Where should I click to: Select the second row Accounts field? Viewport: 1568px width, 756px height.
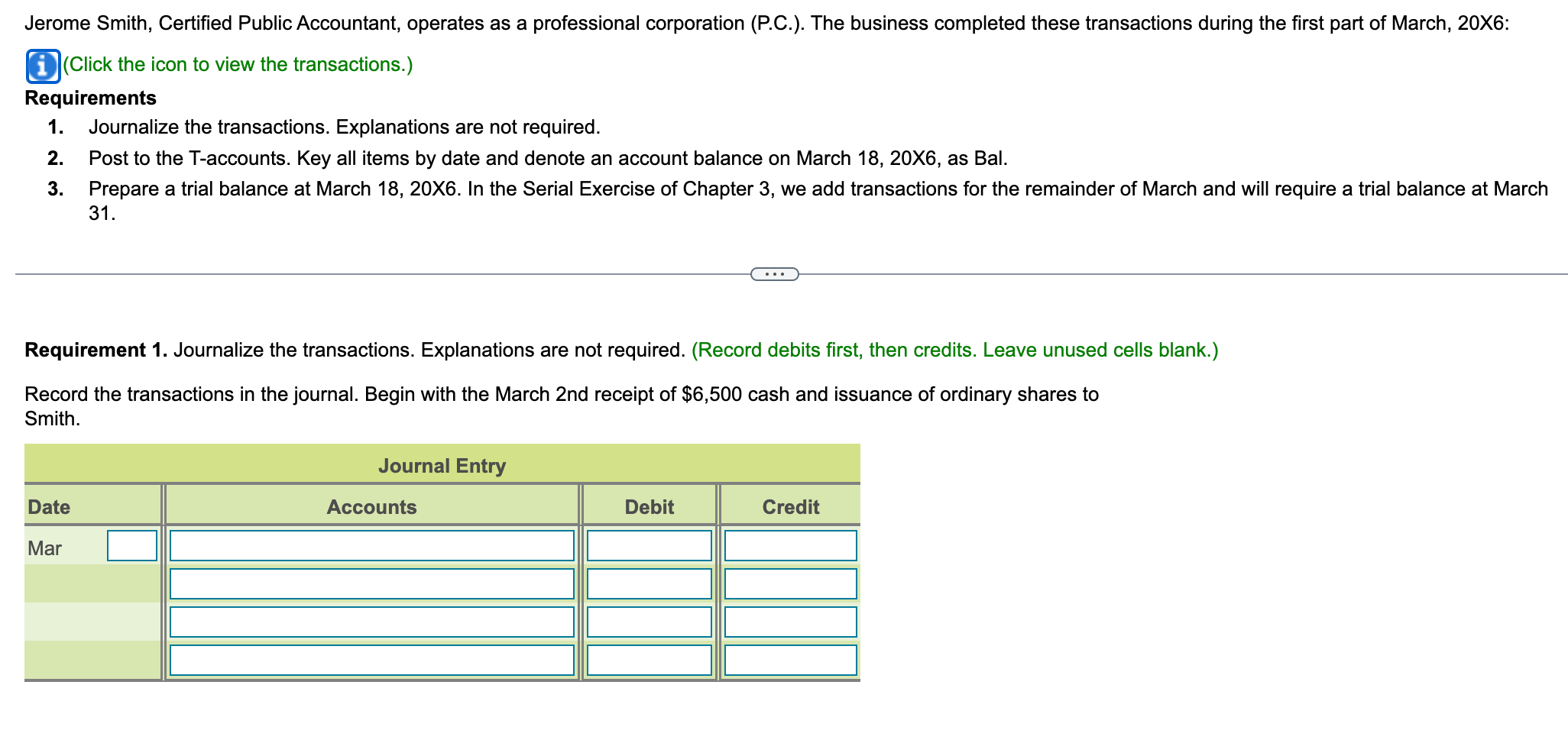point(371,583)
